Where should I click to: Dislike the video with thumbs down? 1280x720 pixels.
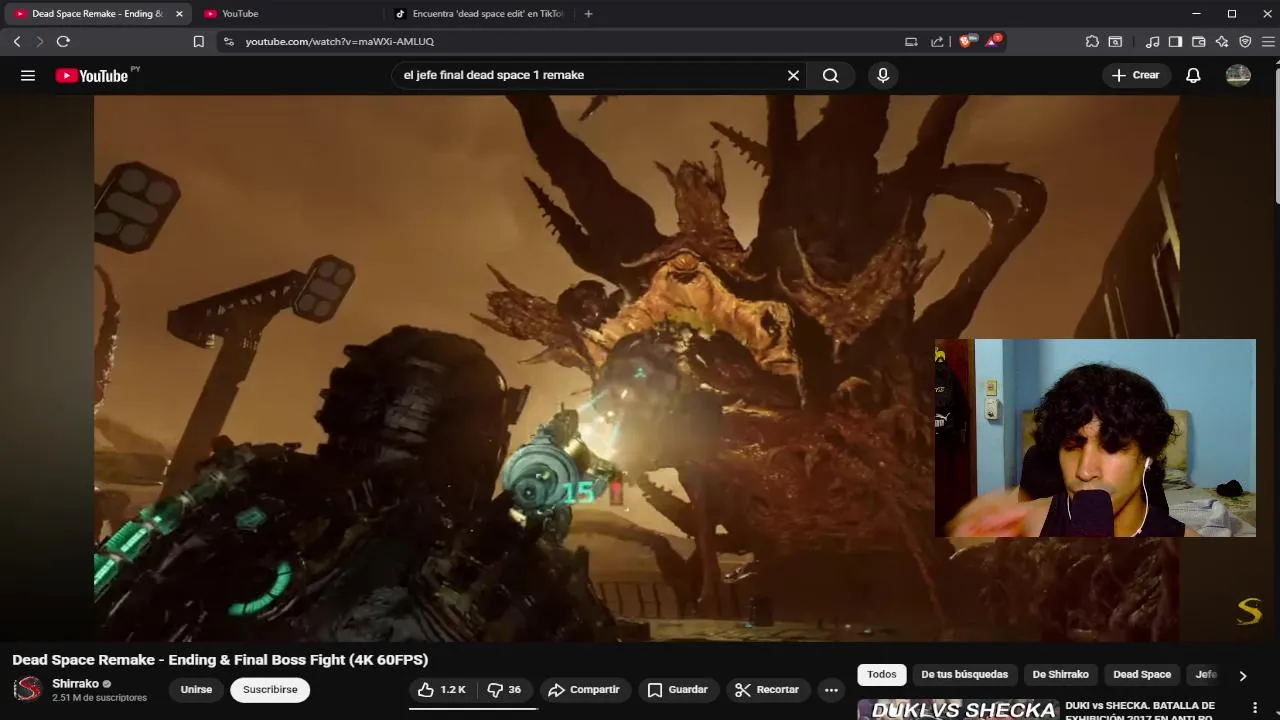click(505, 690)
